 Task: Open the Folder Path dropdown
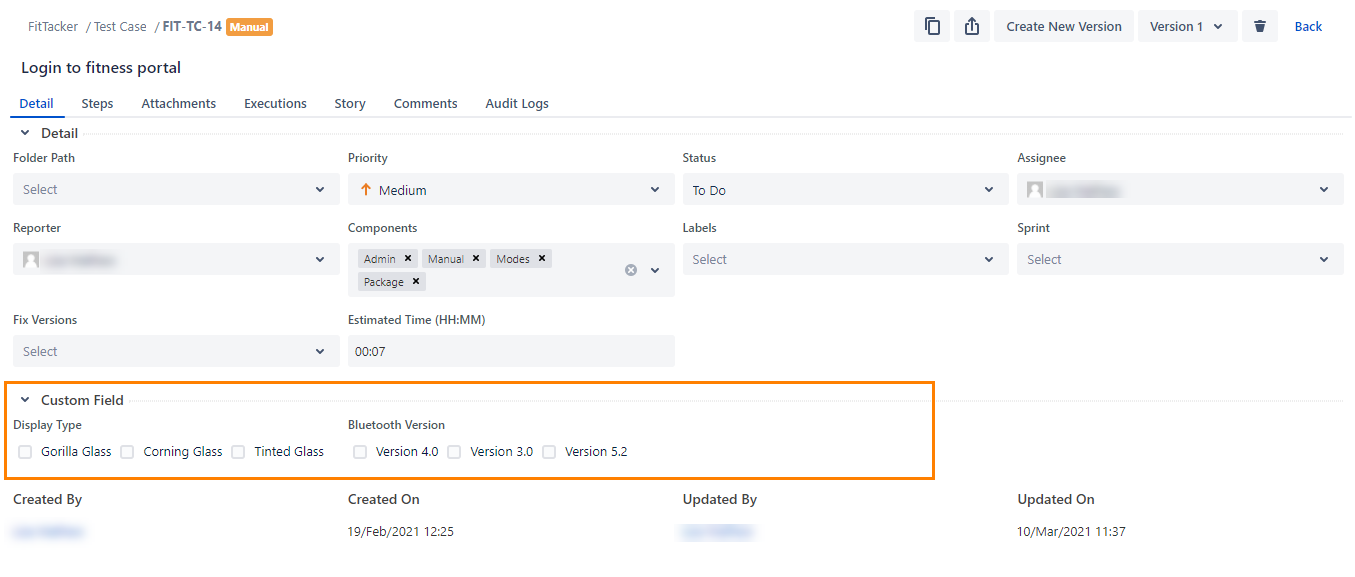[x=176, y=189]
